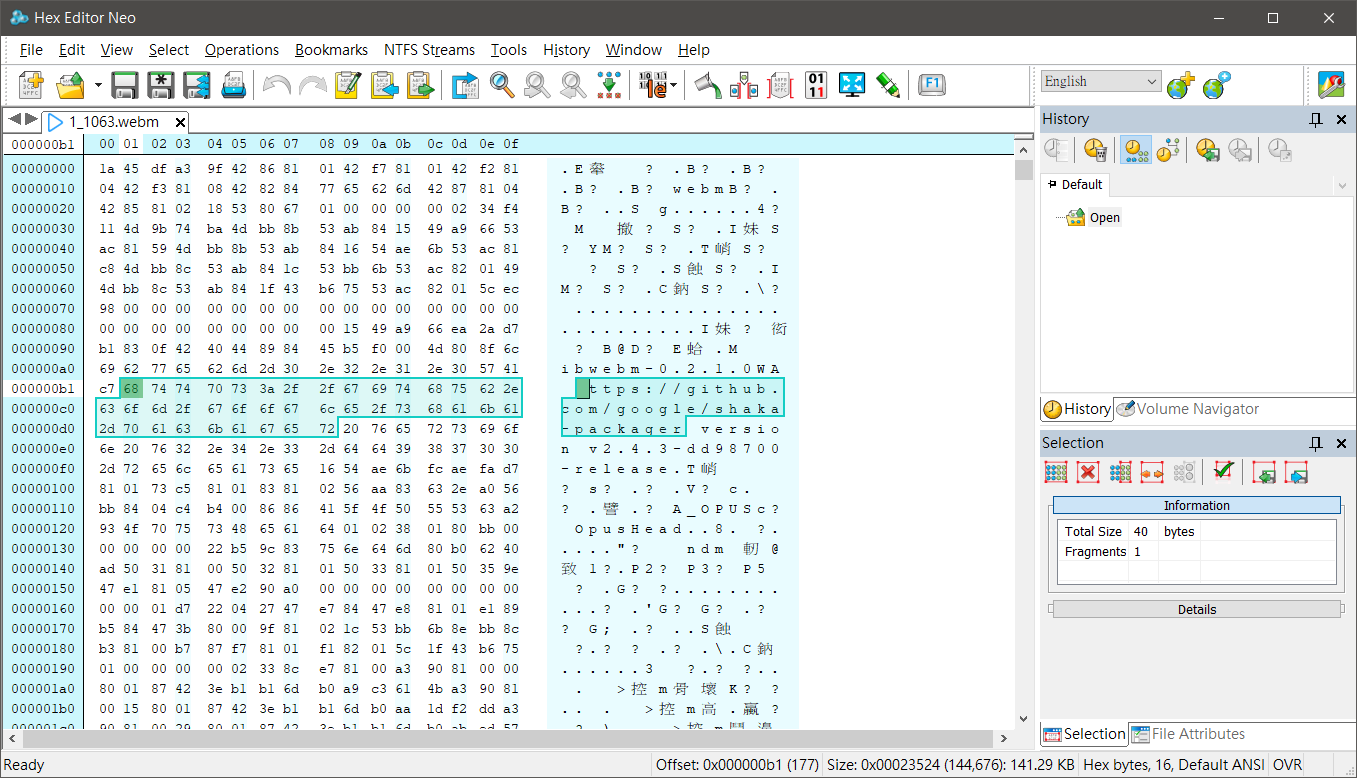Expand the Details section in Selection panel
The height and width of the screenshot is (778, 1357).
pos(1196,609)
